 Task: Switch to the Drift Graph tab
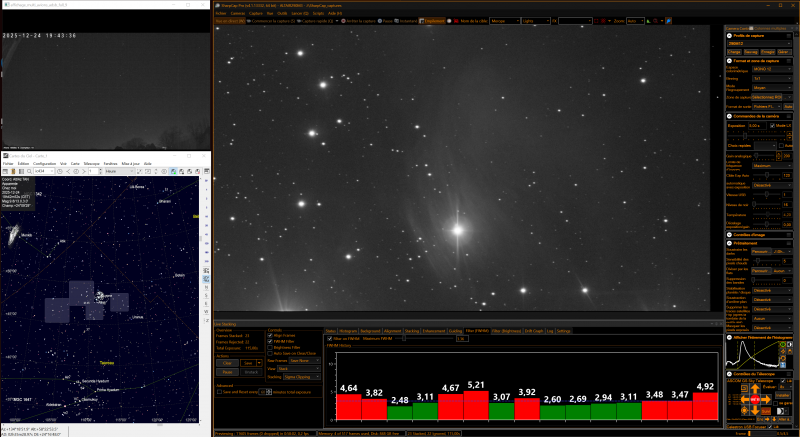pos(534,331)
